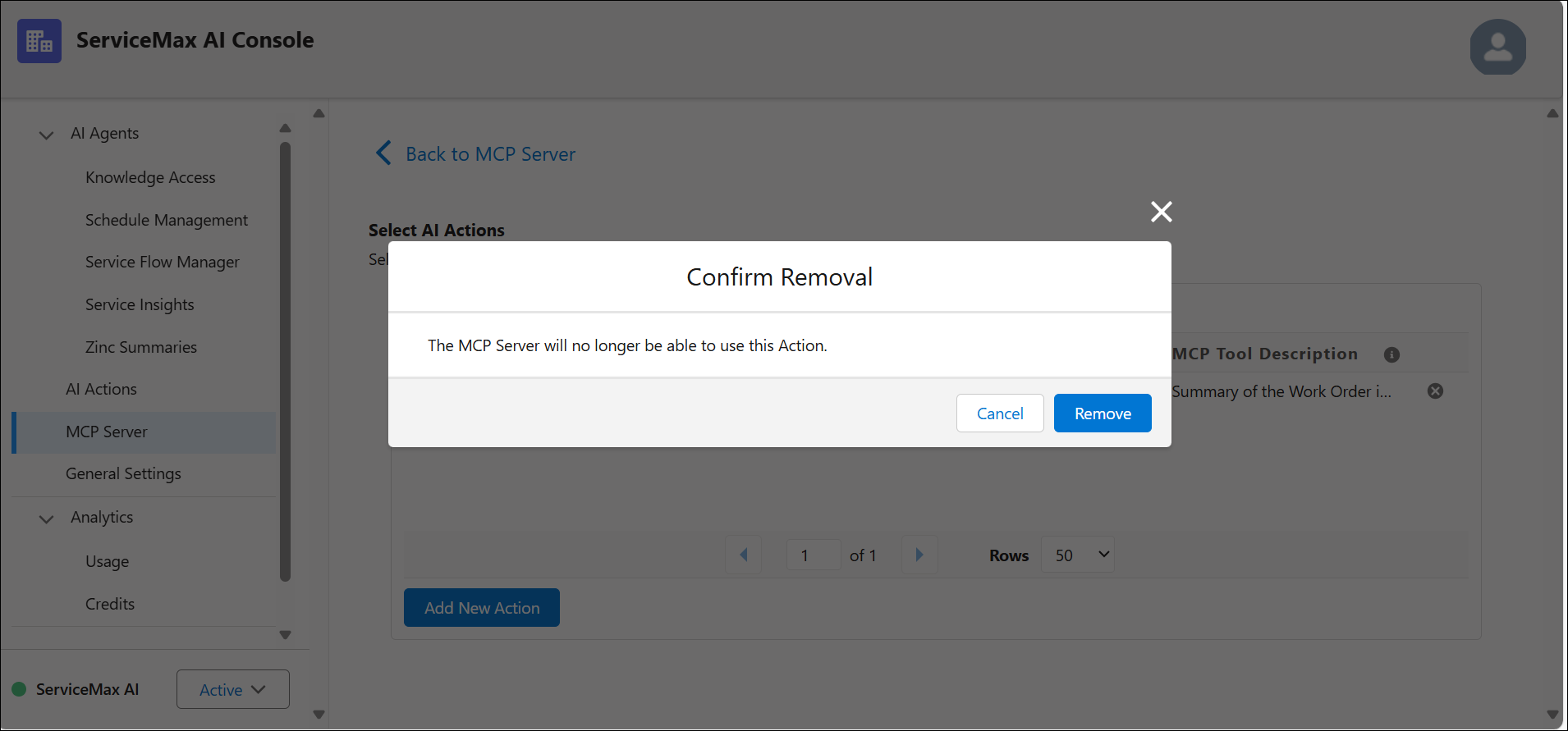The height and width of the screenshot is (731, 1568).
Task: Go to next page arrow in pagination
Action: [x=919, y=555]
